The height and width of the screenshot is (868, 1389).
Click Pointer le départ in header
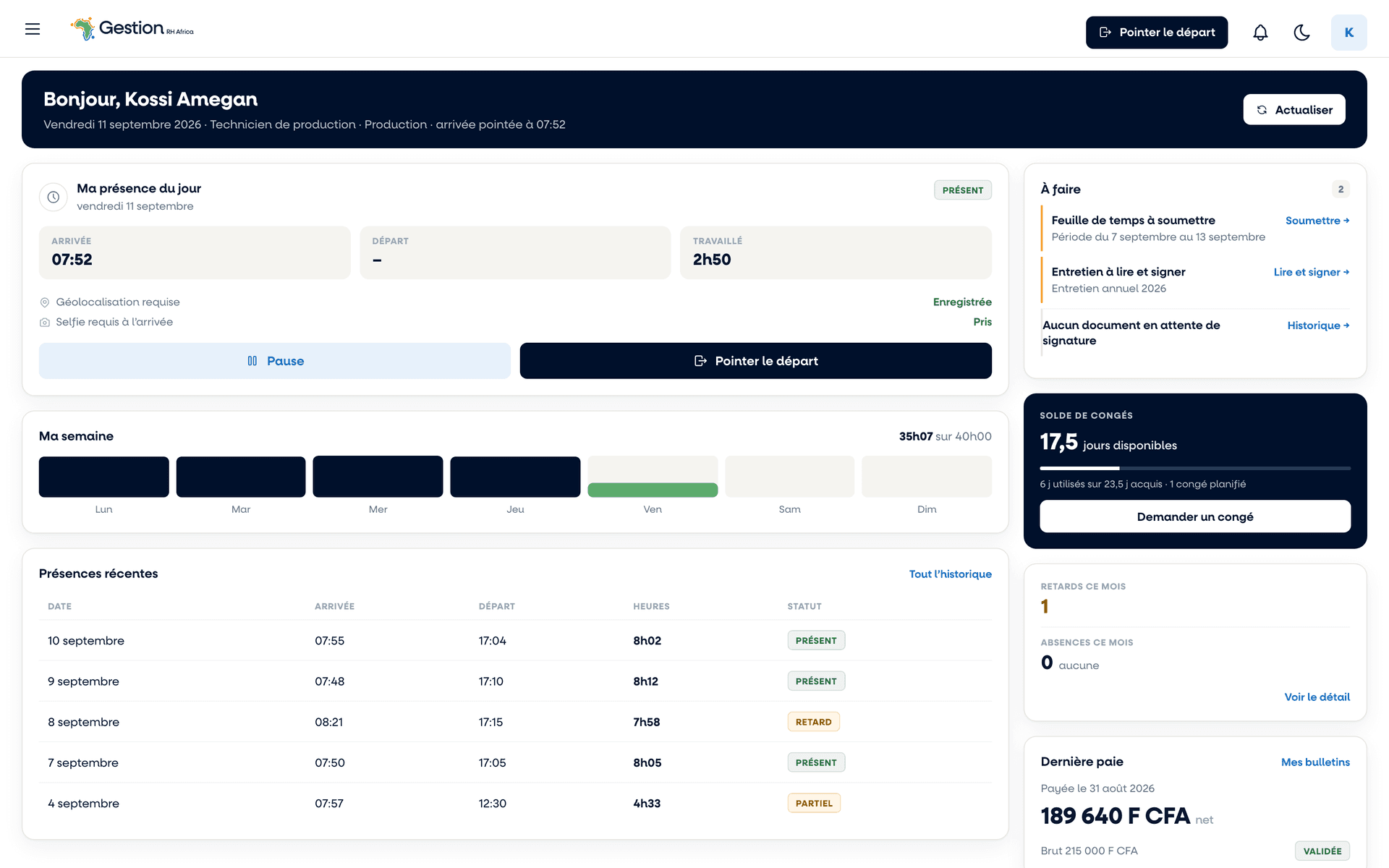click(1156, 33)
